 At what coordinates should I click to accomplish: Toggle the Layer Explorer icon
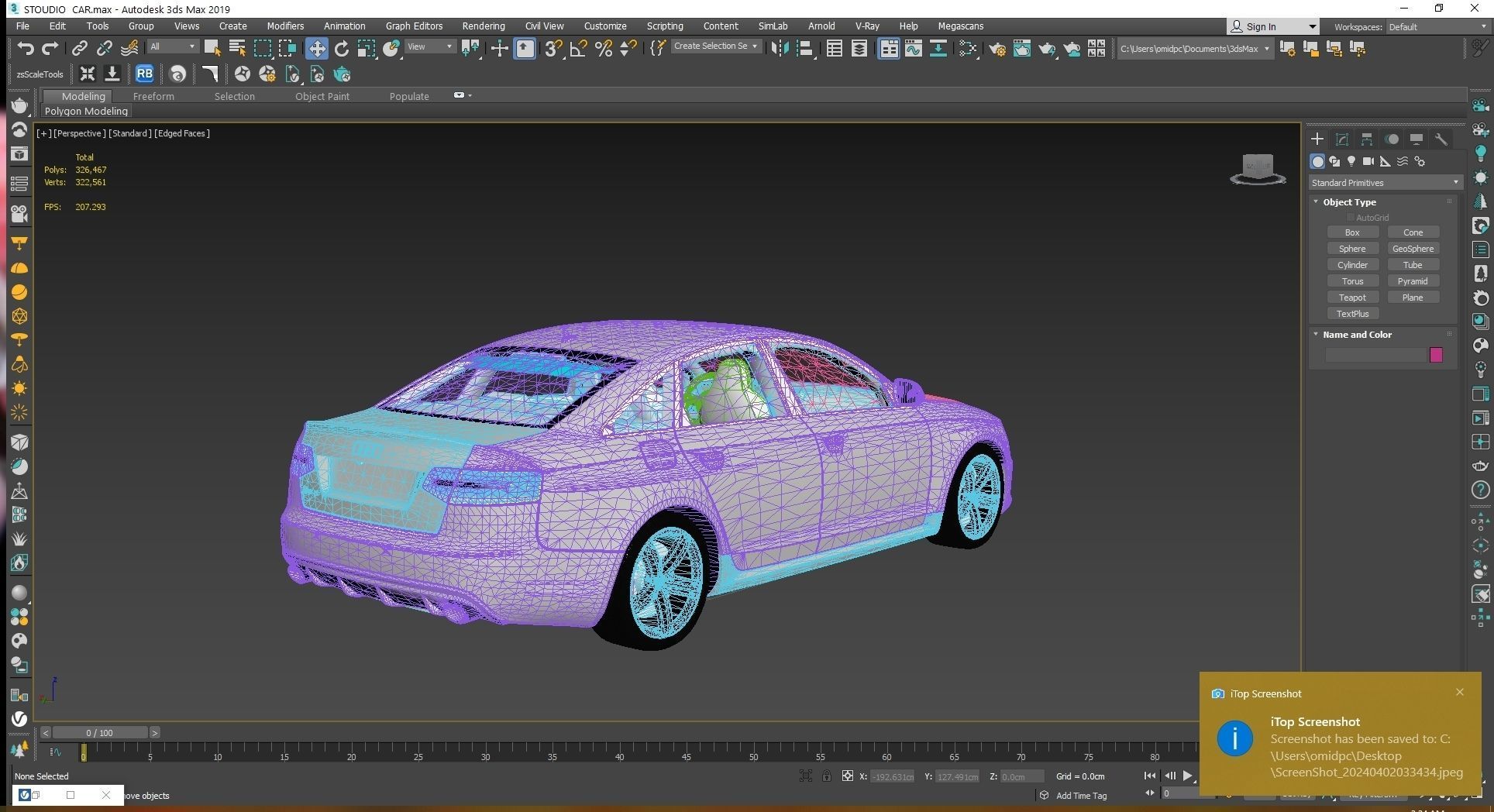tap(859, 48)
